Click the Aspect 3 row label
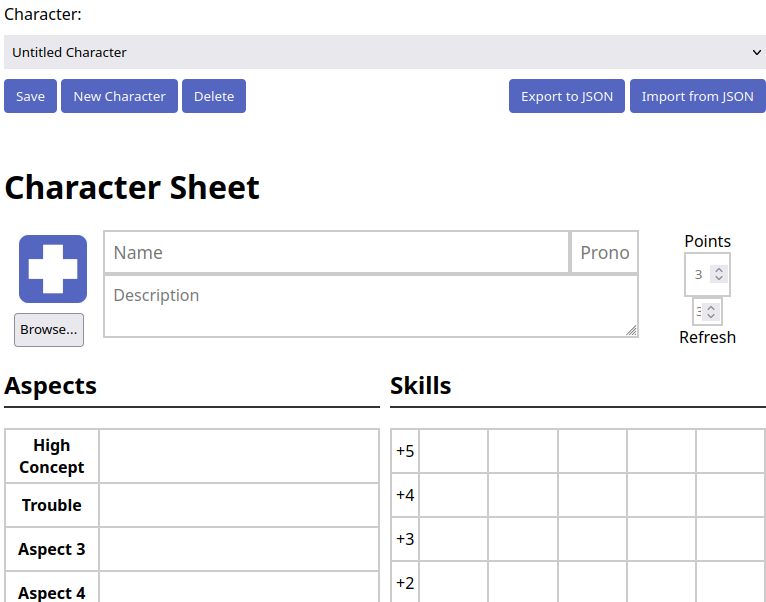 (x=52, y=549)
